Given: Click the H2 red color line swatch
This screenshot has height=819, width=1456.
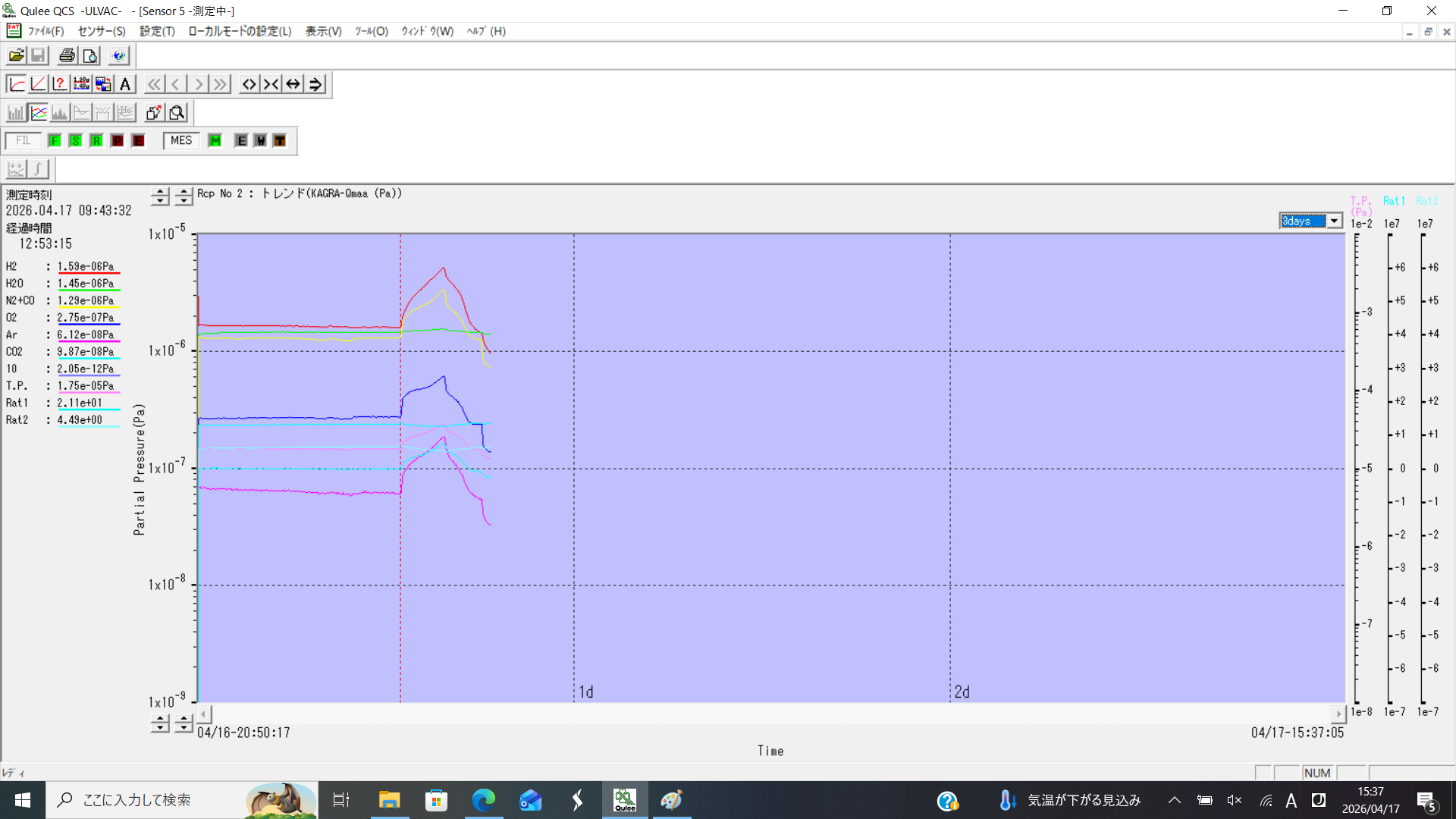Looking at the screenshot, I should pos(89,272).
